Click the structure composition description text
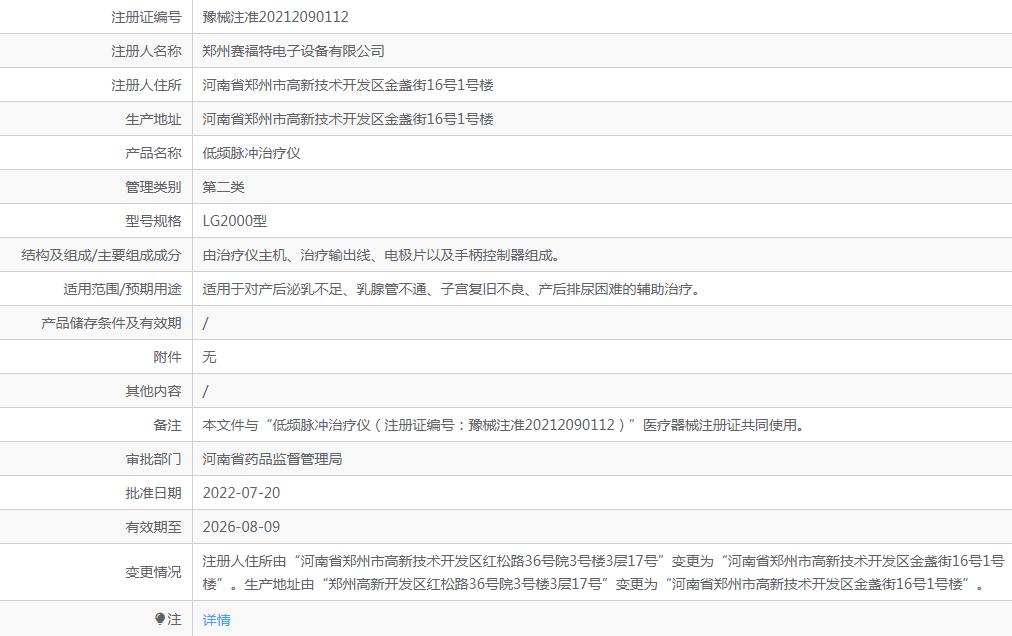 (381, 255)
